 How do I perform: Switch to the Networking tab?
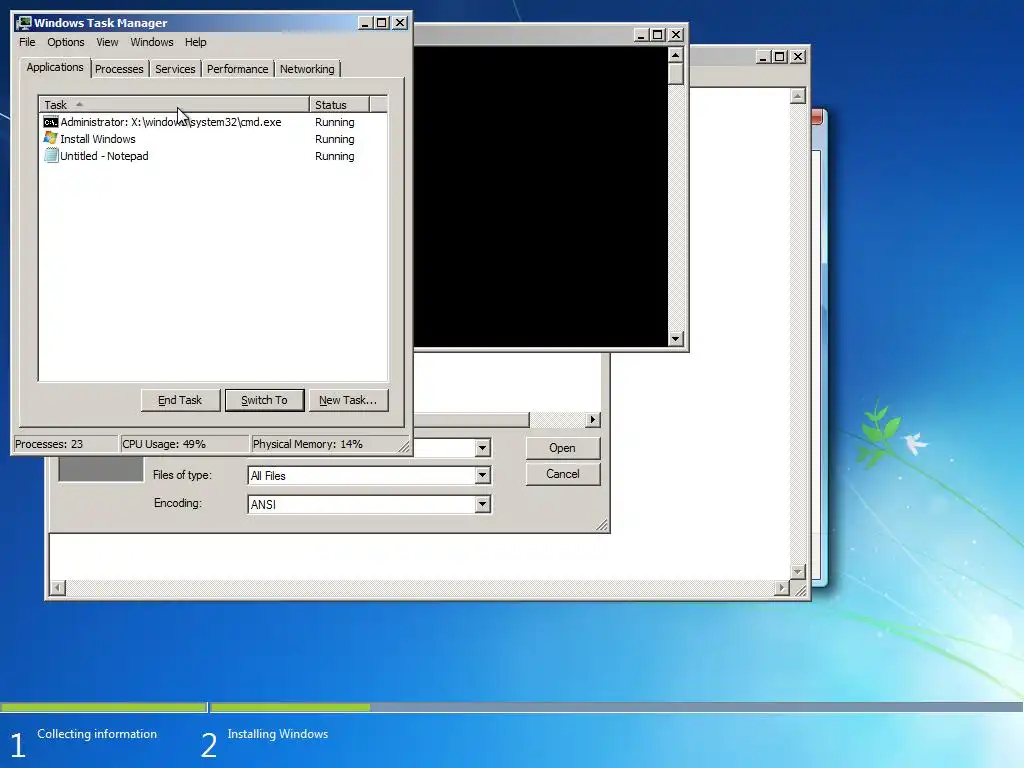click(x=307, y=69)
